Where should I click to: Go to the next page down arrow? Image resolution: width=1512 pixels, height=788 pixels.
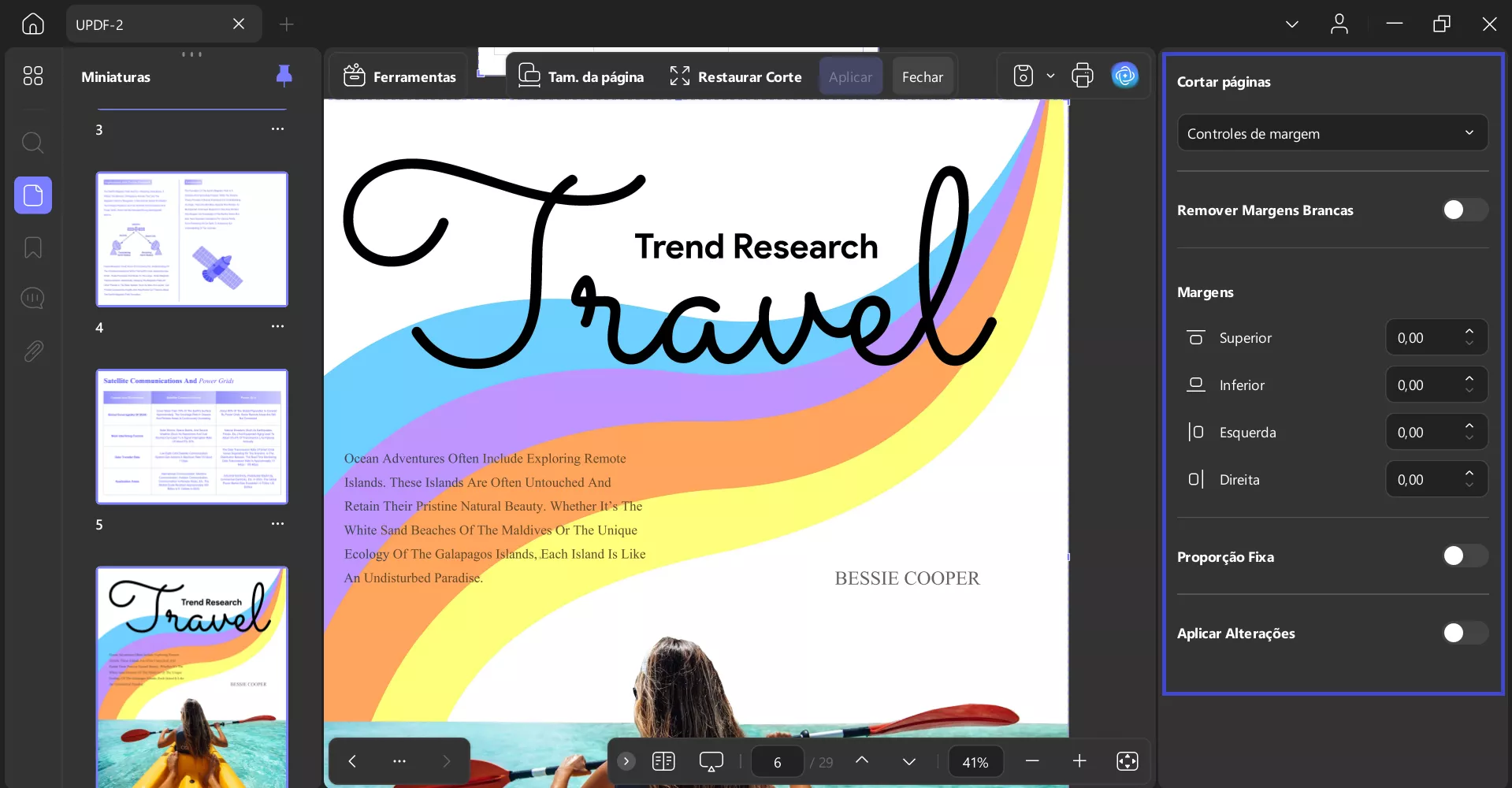coord(909,761)
